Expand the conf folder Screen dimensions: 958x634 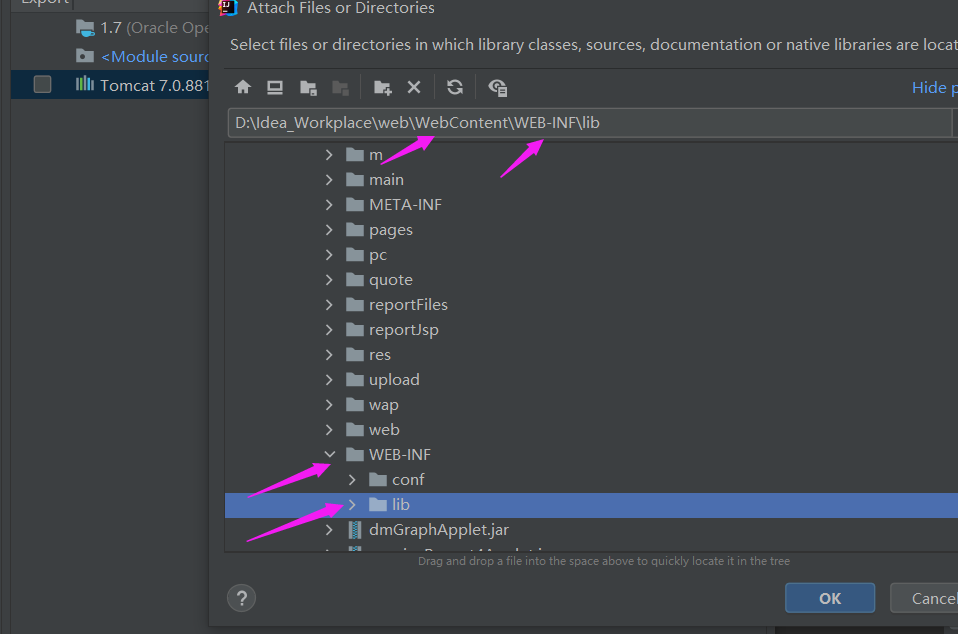[x=353, y=480]
